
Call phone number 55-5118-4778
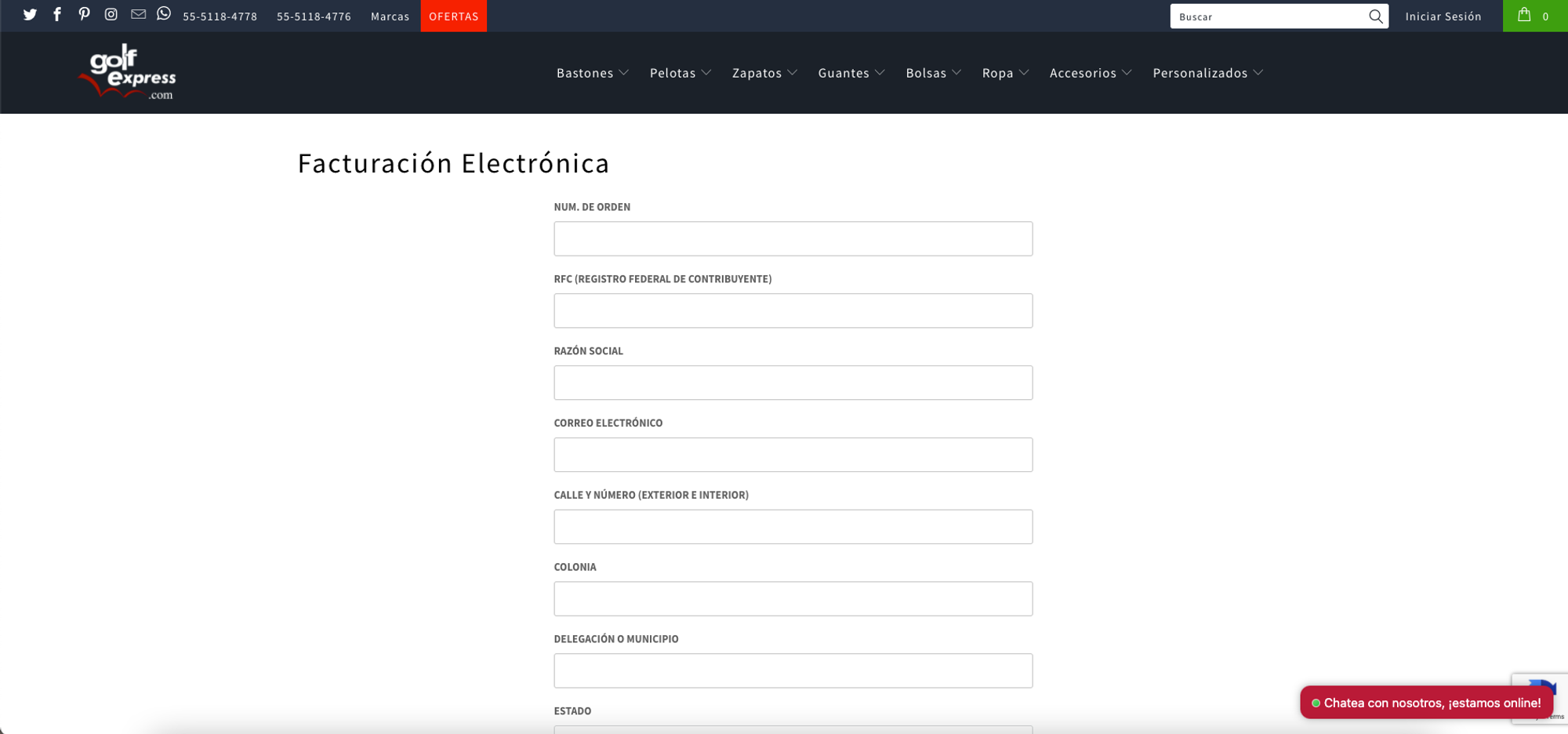tap(220, 16)
